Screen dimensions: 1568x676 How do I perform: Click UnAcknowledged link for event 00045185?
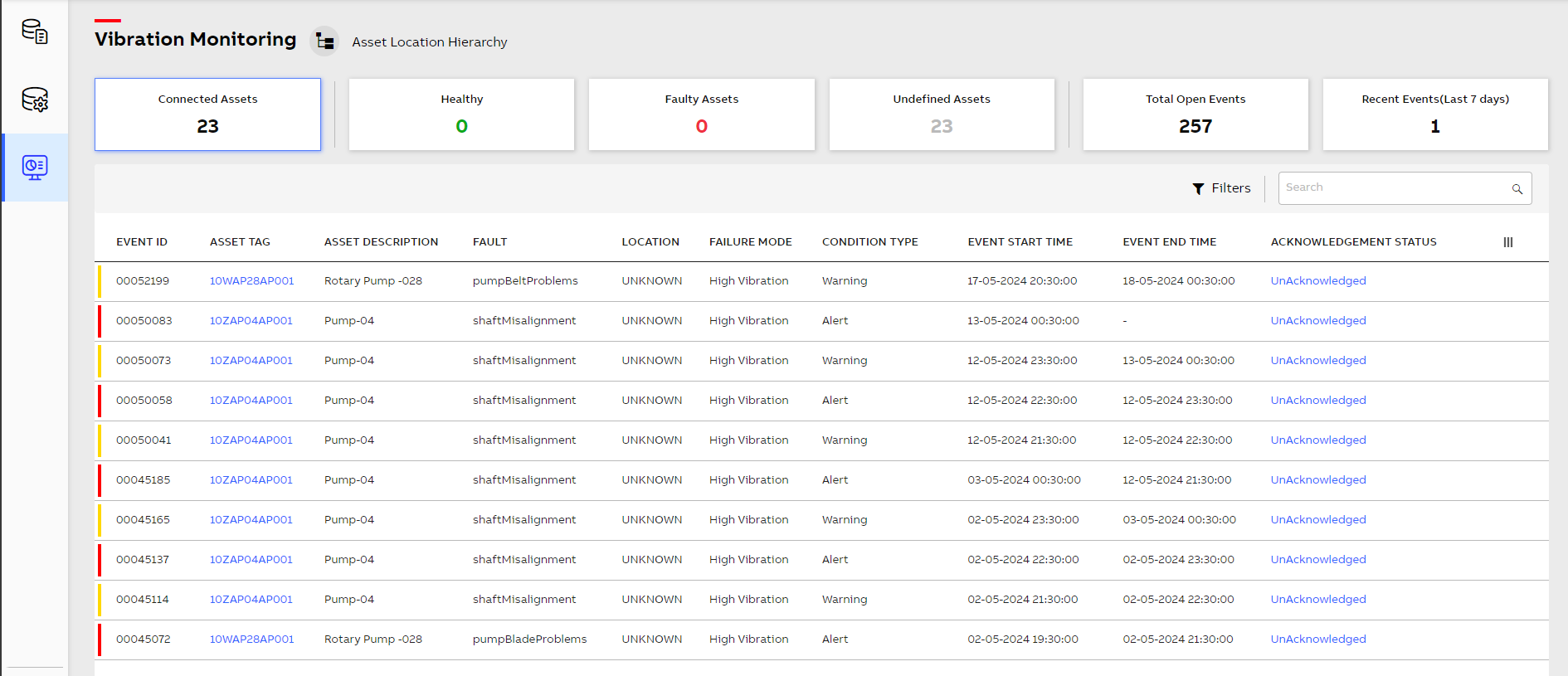[x=1317, y=480]
